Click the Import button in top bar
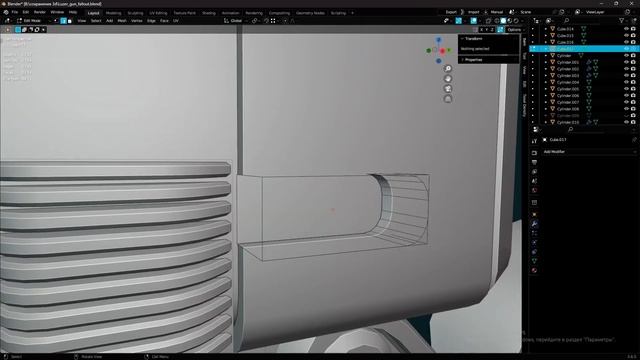The height and width of the screenshot is (360, 640). 473,12
